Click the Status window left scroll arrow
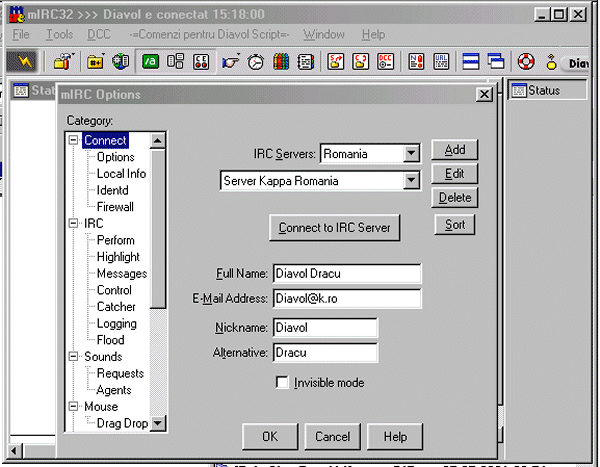Viewport: 600px width, 467px height. [x=15, y=451]
